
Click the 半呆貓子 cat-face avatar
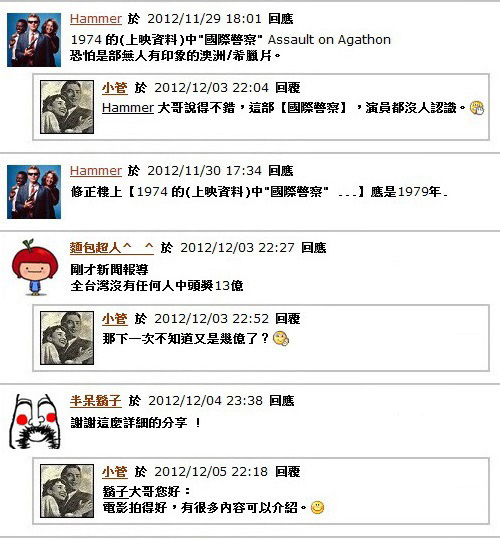34,421
